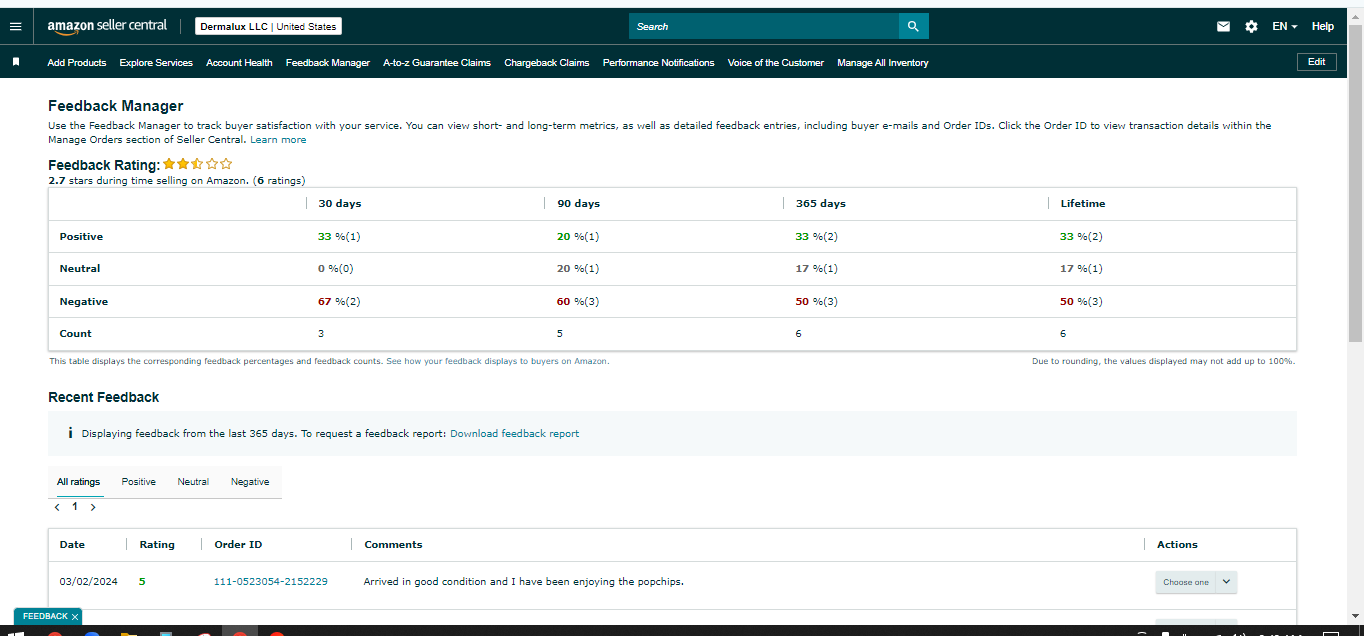Open Performance Notifications
The width and height of the screenshot is (1364, 636).
[x=659, y=62]
